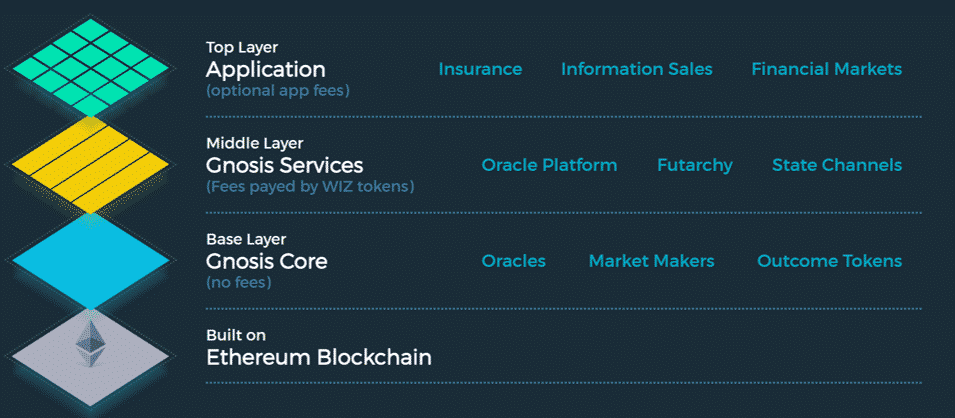Click the 'Fees payed by WIZ tokens' note
Screen dimensions: 955x418
(x=310, y=186)
